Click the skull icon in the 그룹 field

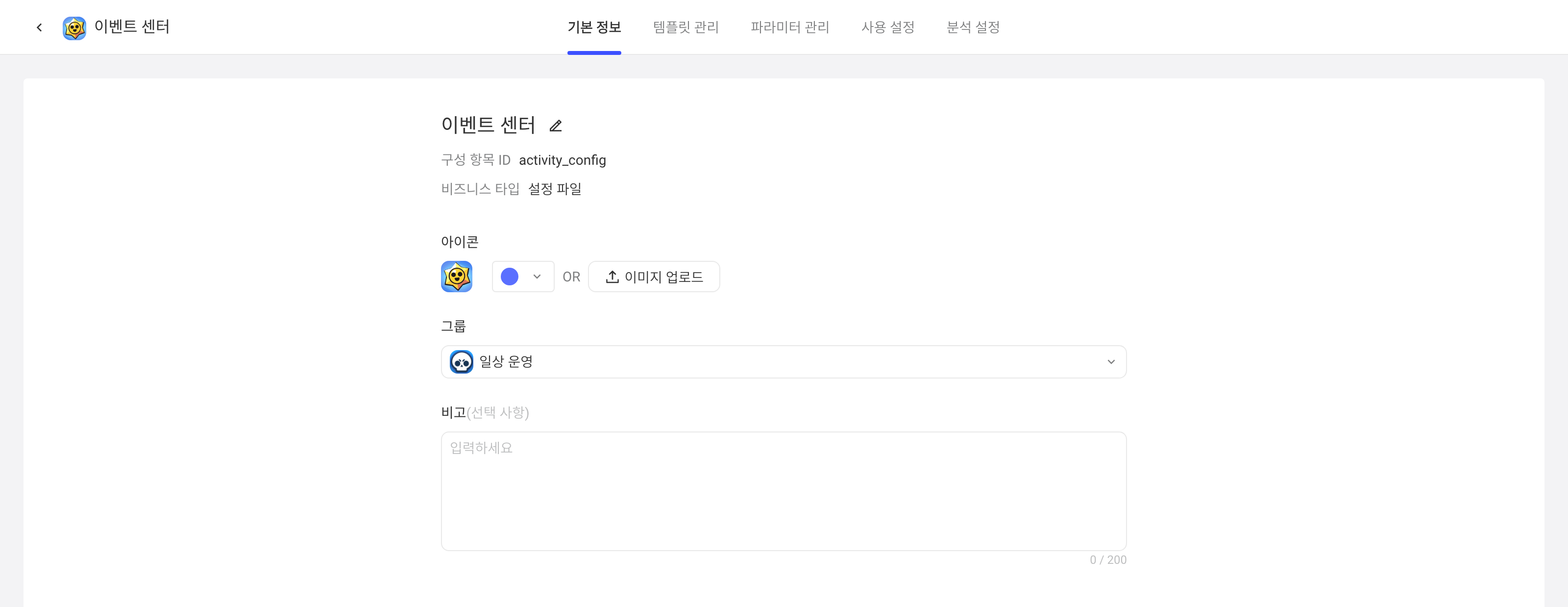[462, 362]
